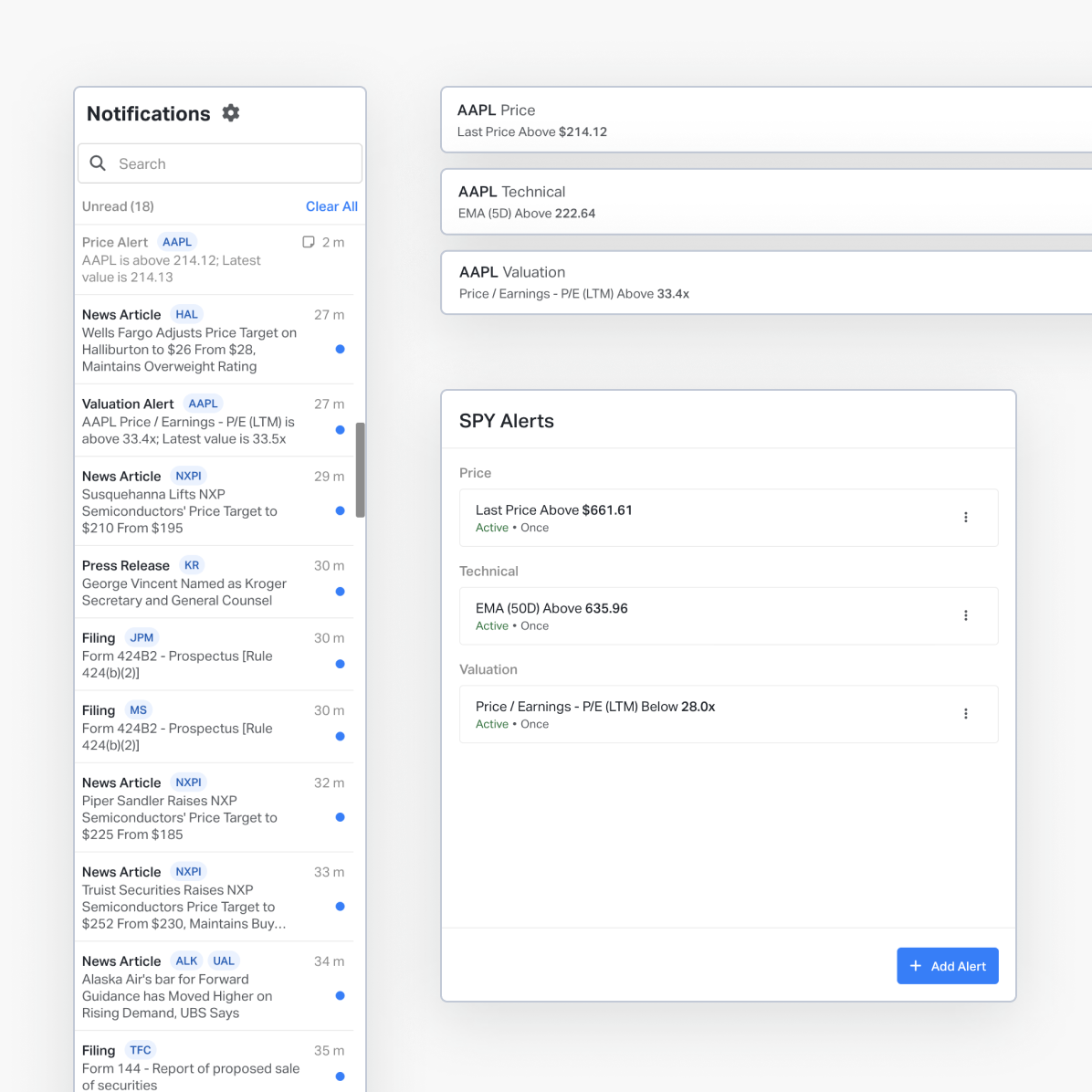Click the Search notifications field
Screen dimensions: 1092x1092
(x=220, y=163)
